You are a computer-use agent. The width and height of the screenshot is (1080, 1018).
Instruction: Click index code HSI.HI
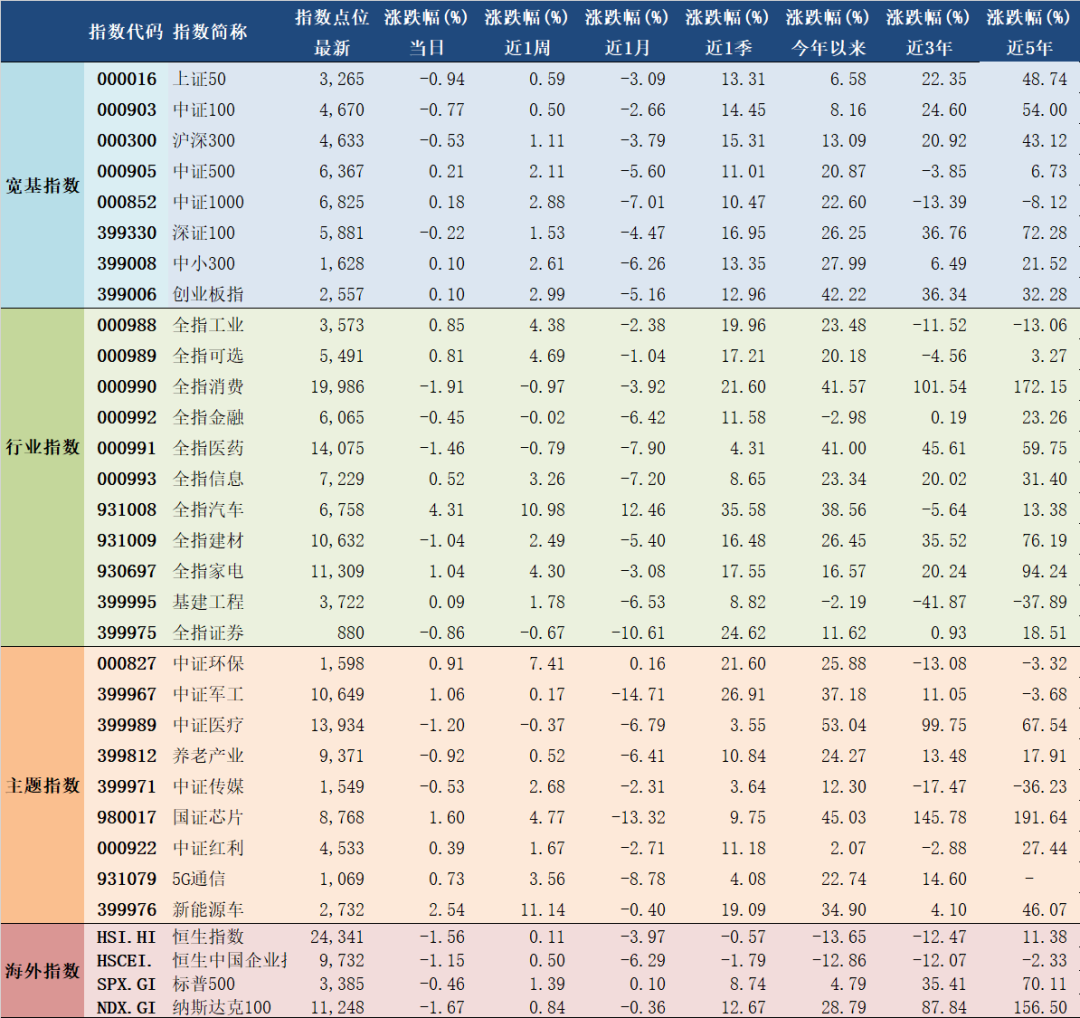(x=126, y=937)
